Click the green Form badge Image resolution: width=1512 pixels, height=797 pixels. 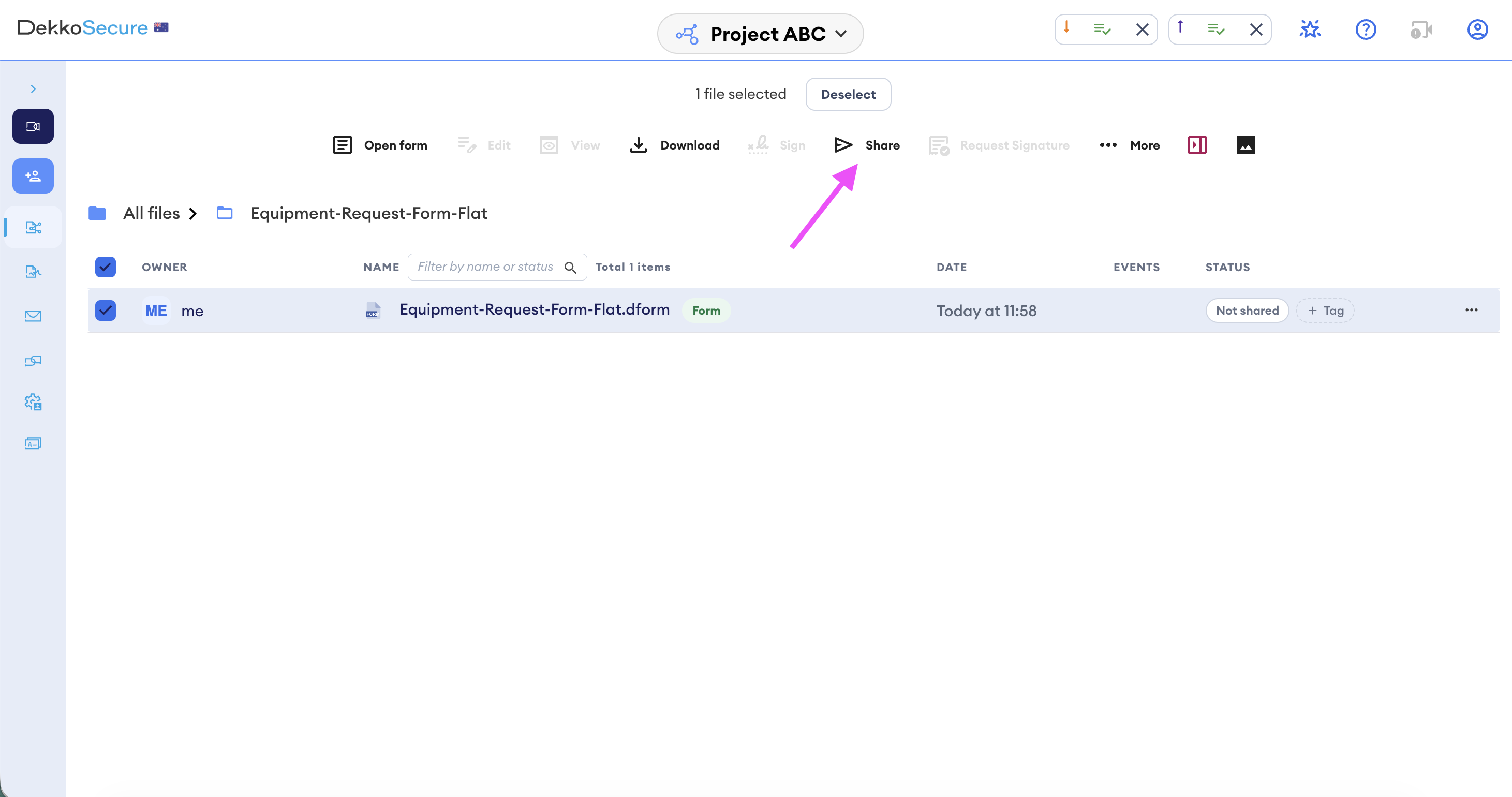[x=706, y=311]
